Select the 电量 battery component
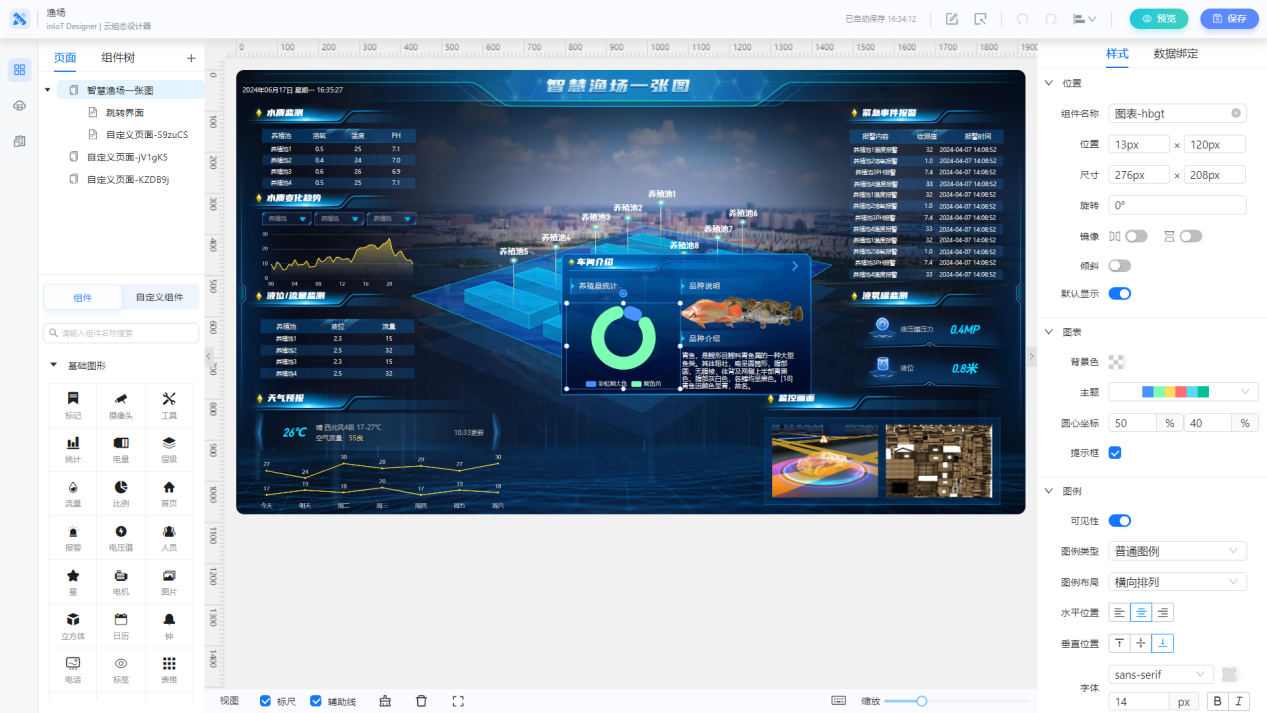The height and width of the screenshot is (713, 1267). [x=121, y=449]
